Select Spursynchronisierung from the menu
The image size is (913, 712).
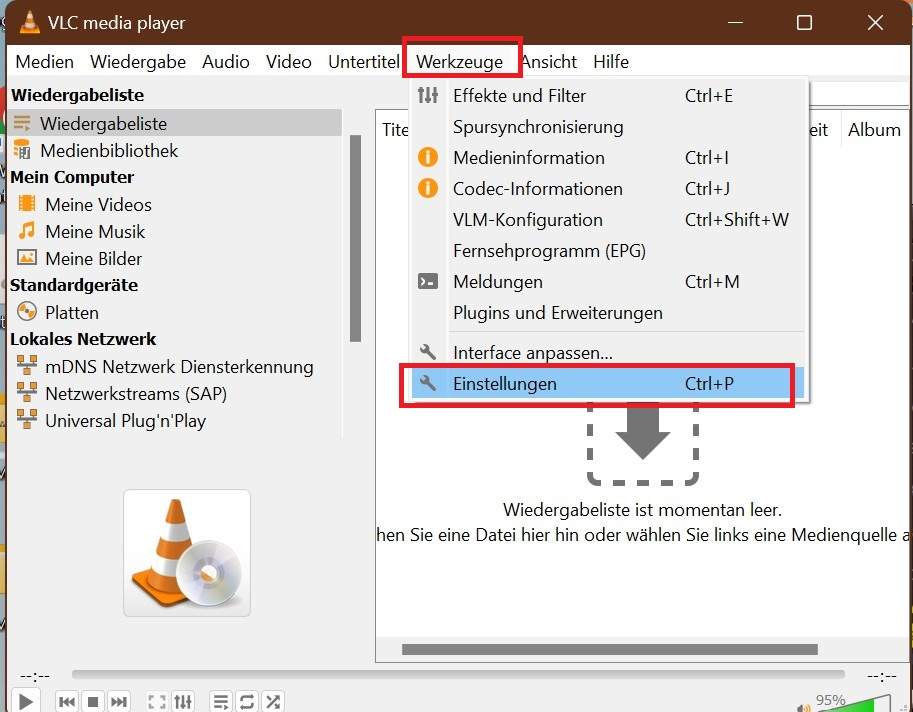coord(608,127)
